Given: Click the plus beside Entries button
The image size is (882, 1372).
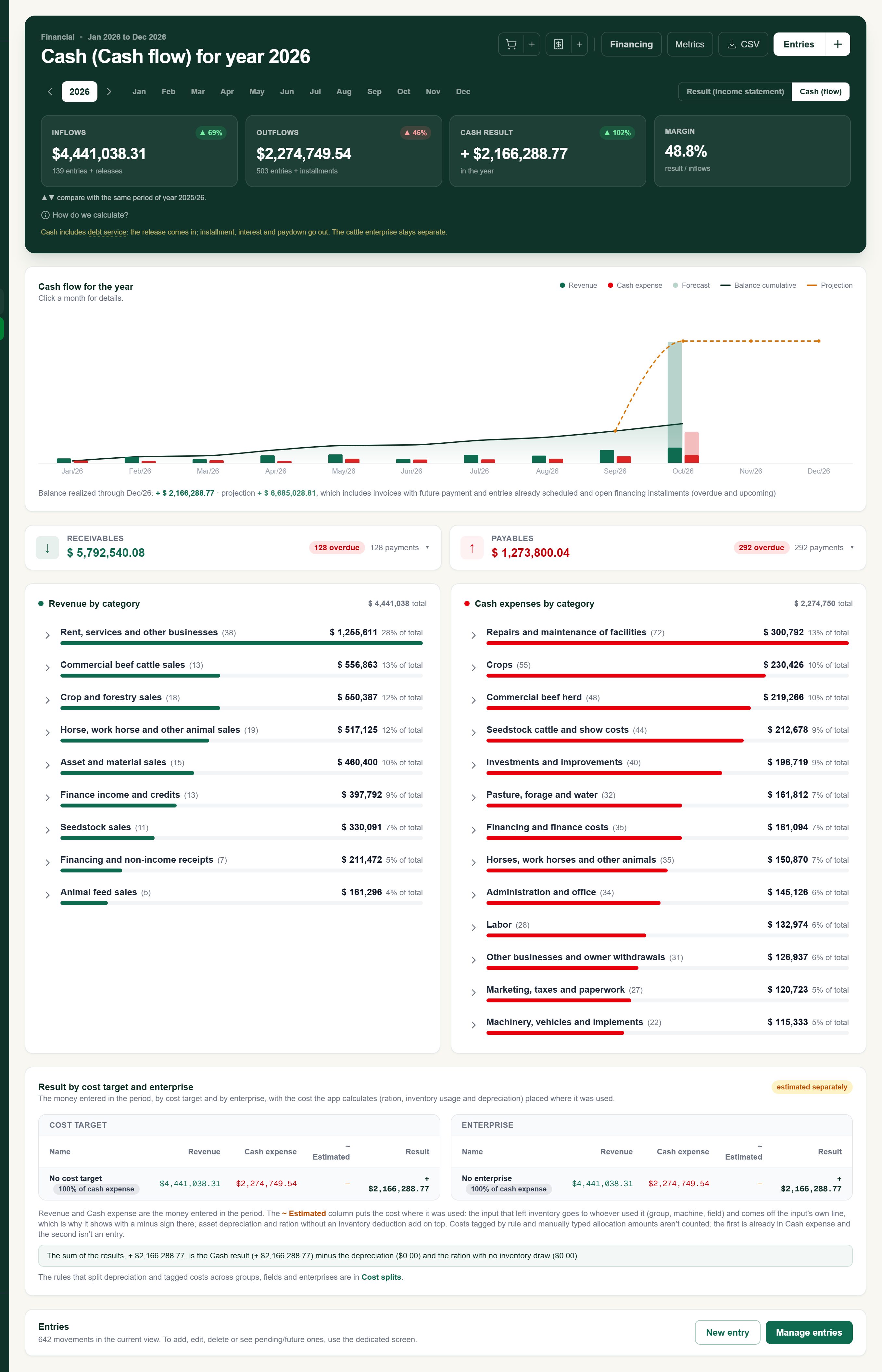Looking at the screenshot, I should (837, 44).
